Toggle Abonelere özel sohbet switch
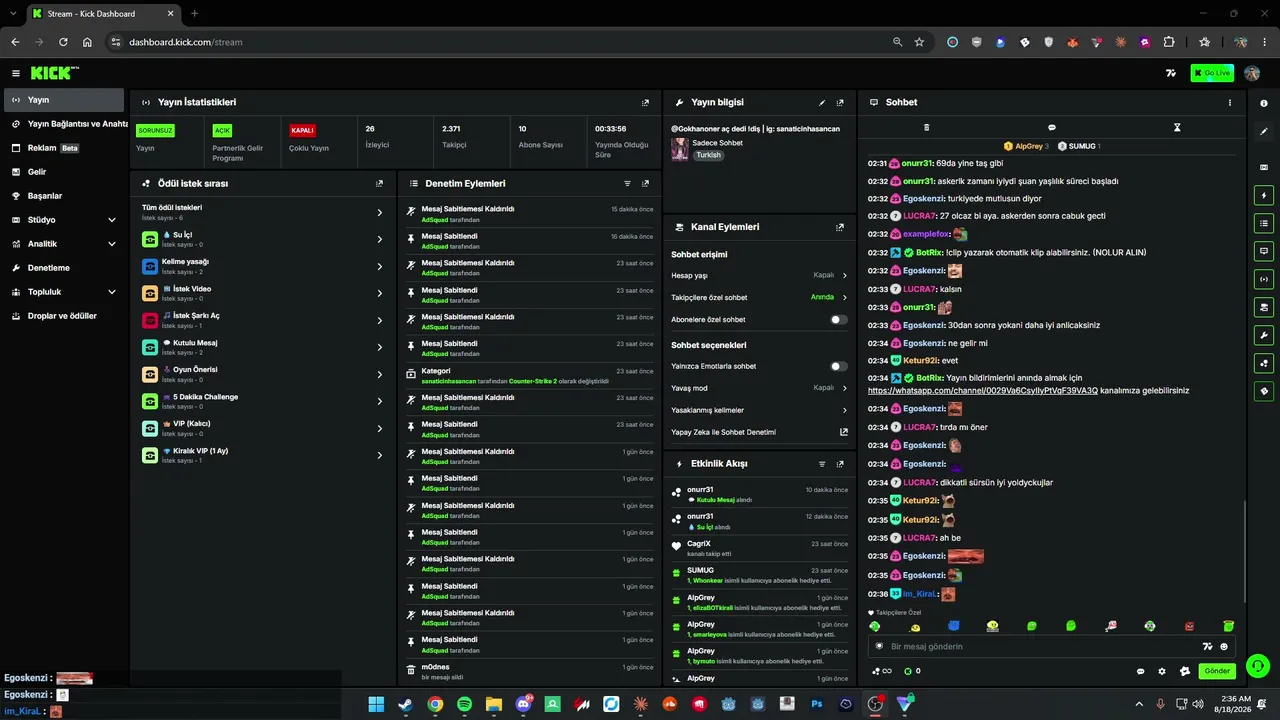 pos(839,320)
